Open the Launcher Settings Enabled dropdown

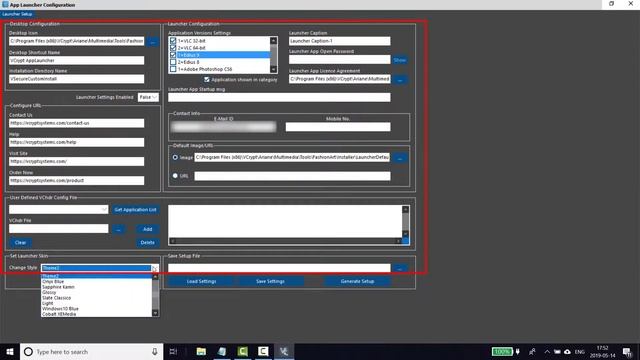click(148, 97)
